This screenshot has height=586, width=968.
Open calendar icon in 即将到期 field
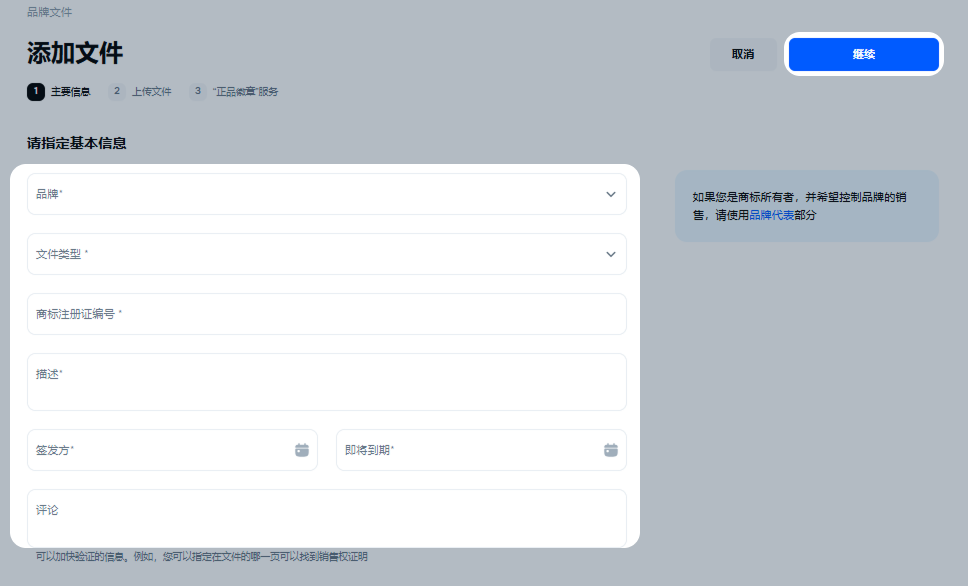click(x=611, y=450)
